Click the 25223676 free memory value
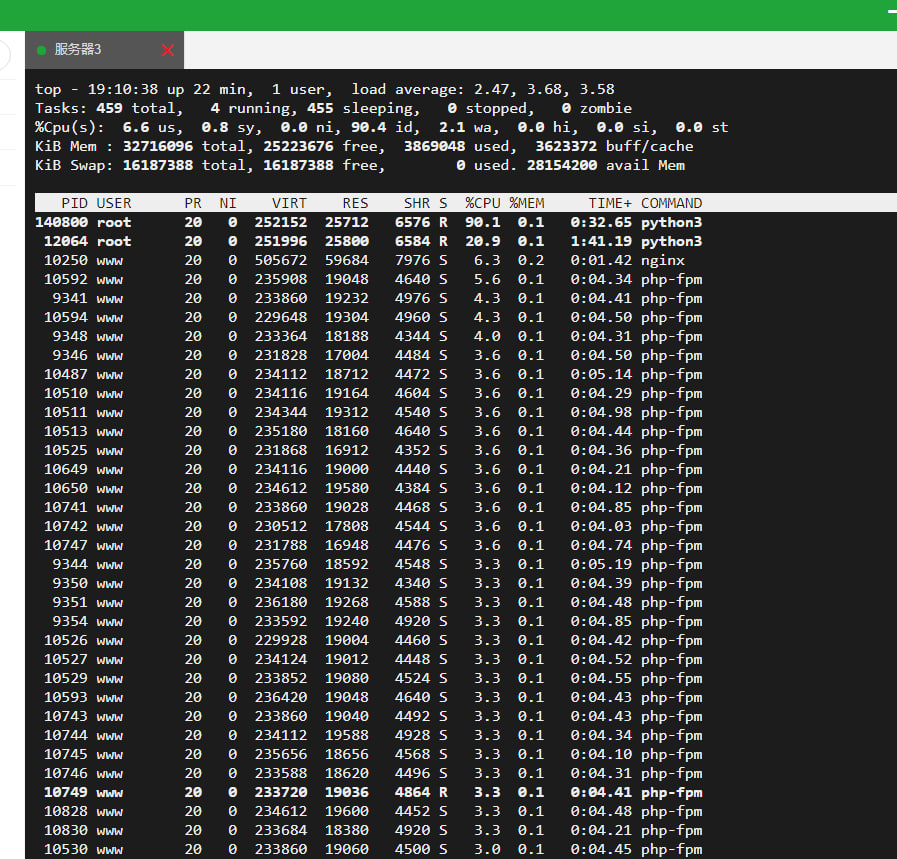Screen dimensions: 897x859 (x=298, y=146)
